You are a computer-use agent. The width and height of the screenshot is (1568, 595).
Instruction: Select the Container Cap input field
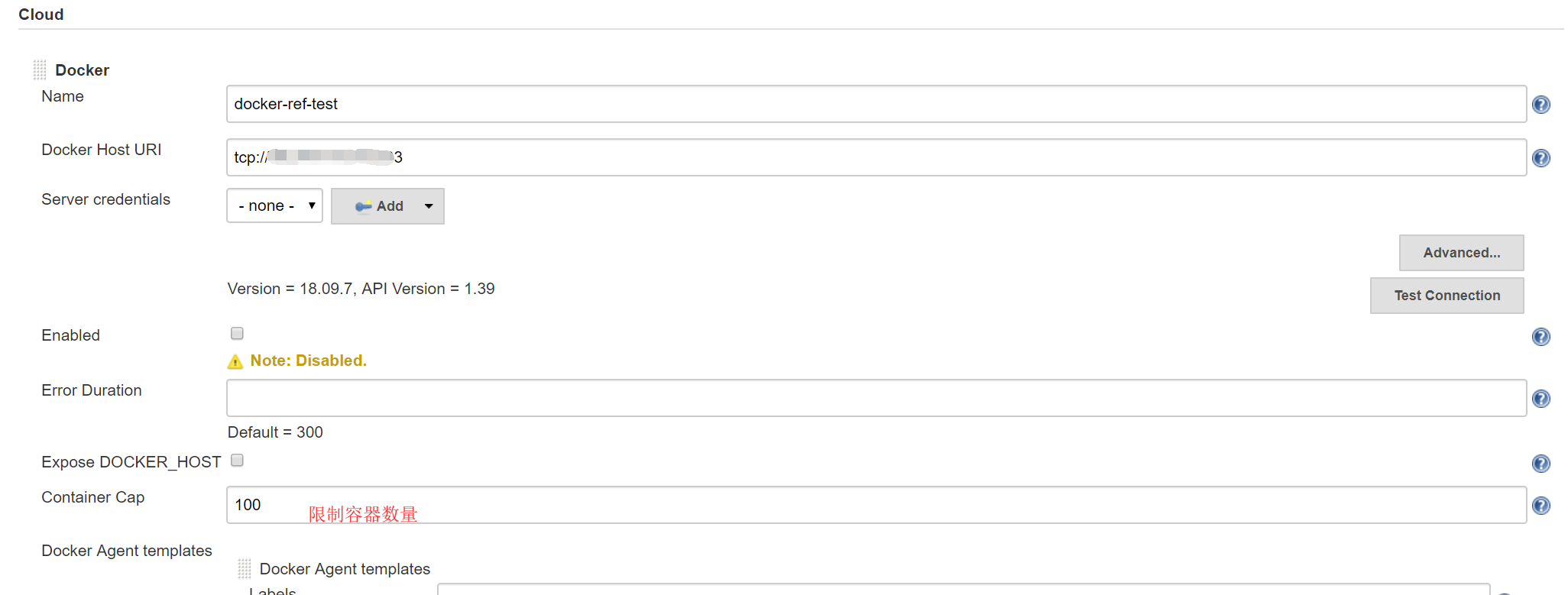(x=876, y=505)
